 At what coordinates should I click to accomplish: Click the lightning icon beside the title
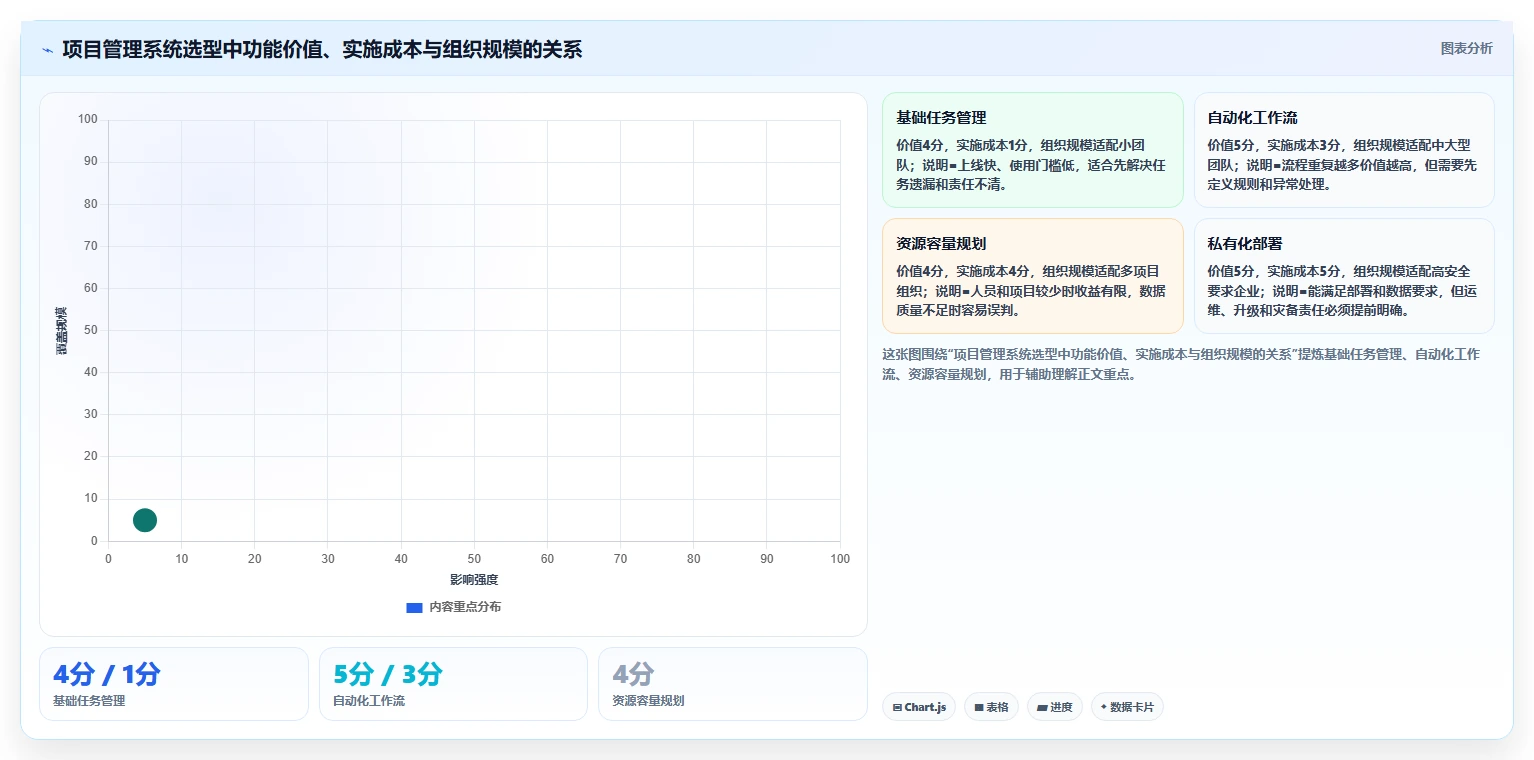(48, 50)
